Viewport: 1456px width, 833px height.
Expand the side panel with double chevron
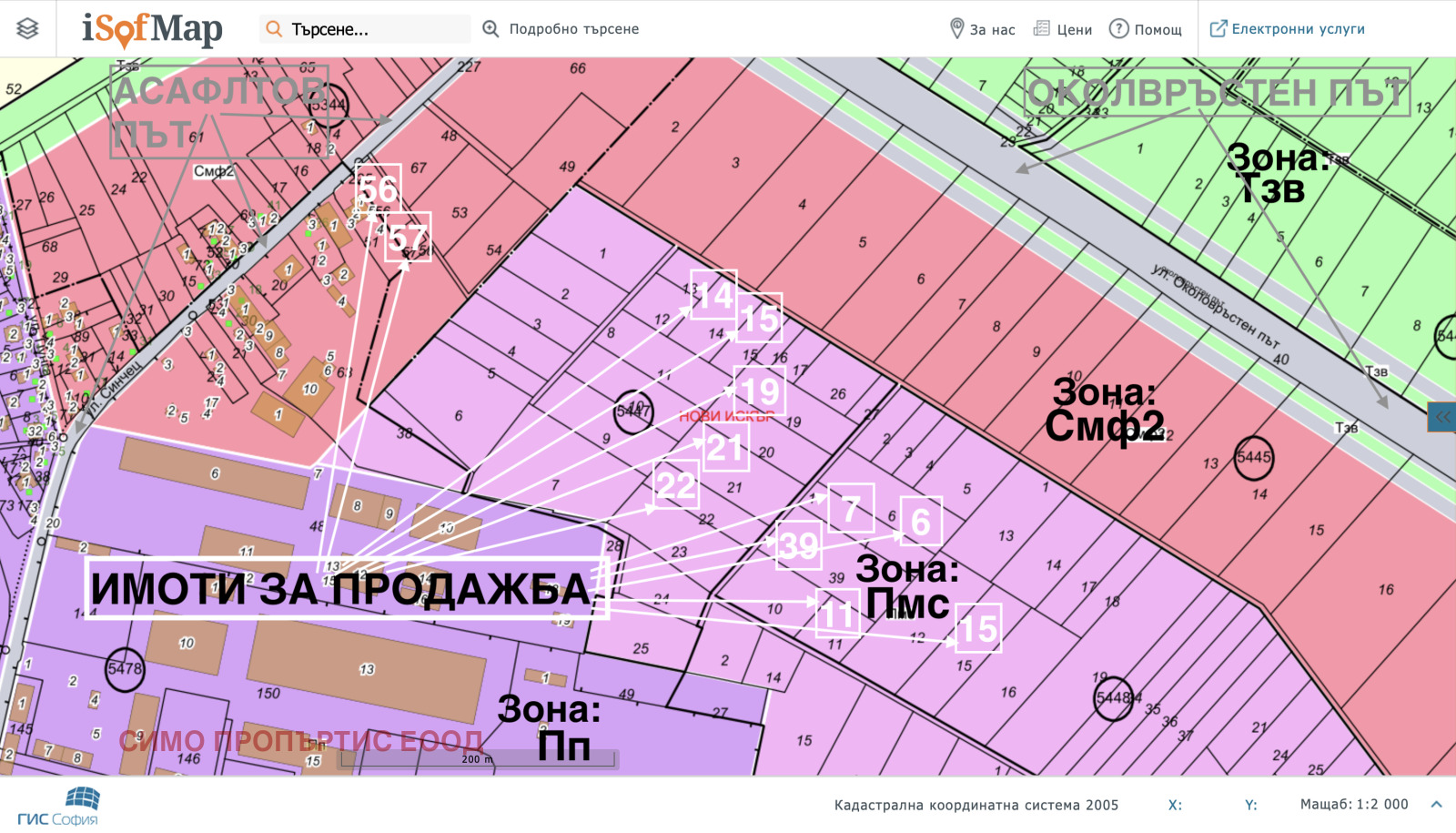click(x=1442, y=417)
